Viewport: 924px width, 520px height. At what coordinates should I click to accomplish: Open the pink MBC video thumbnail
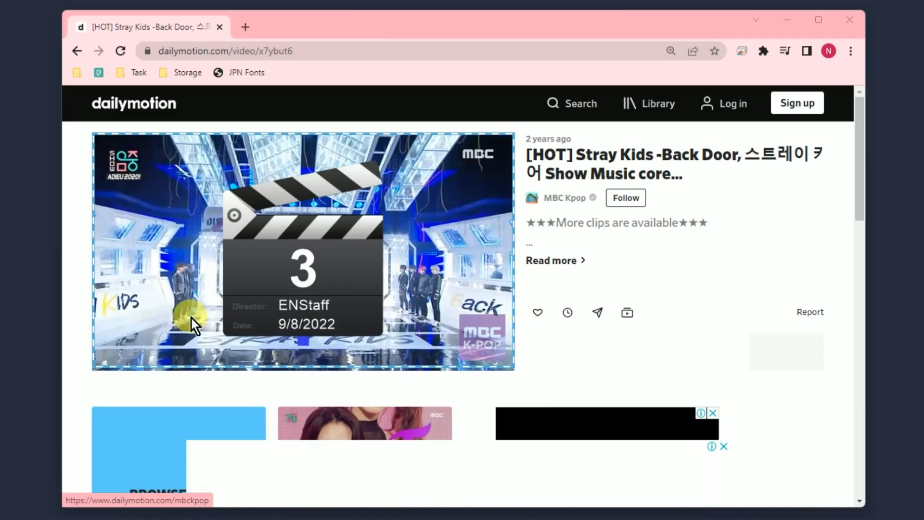pos(365,423)
